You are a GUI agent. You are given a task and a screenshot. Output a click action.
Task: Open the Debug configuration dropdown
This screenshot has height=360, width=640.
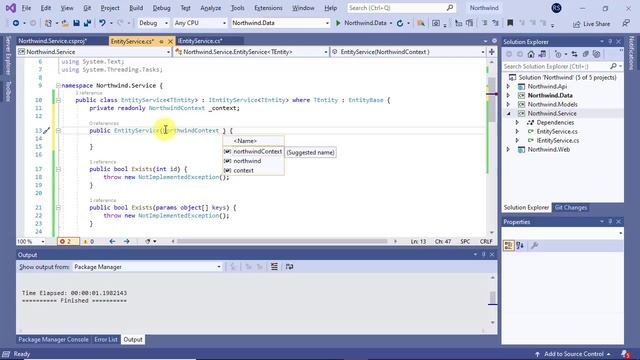(x=153, y=23)
